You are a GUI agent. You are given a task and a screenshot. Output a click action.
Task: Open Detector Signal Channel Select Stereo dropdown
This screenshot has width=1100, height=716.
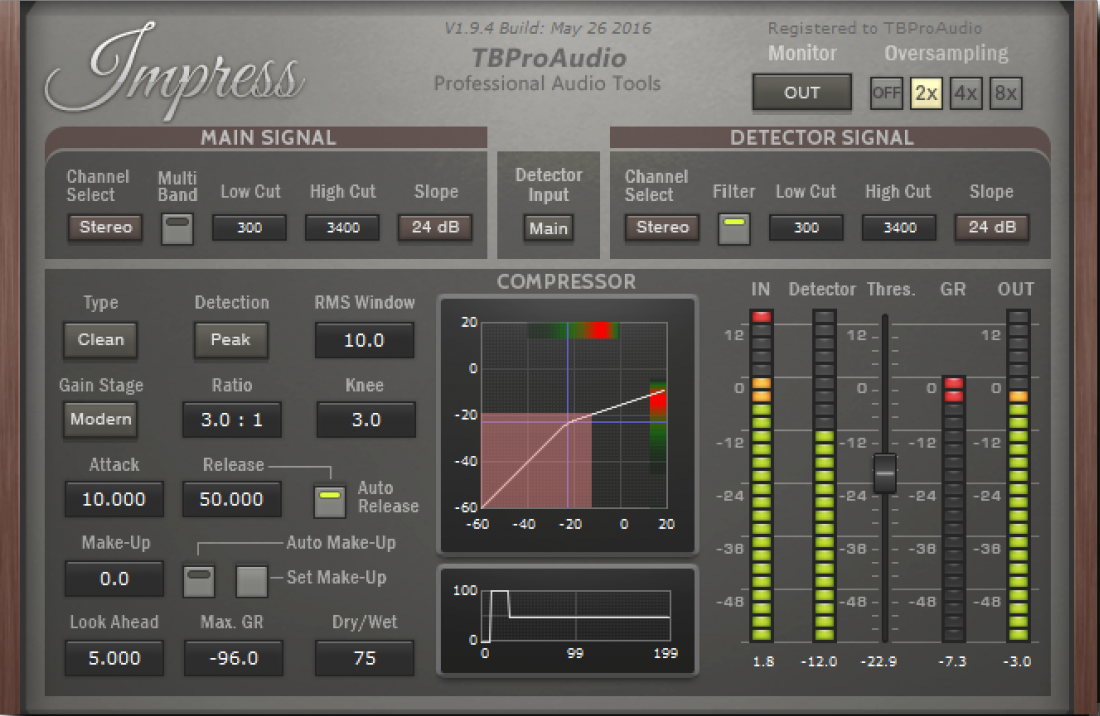(x=662, y=227)
